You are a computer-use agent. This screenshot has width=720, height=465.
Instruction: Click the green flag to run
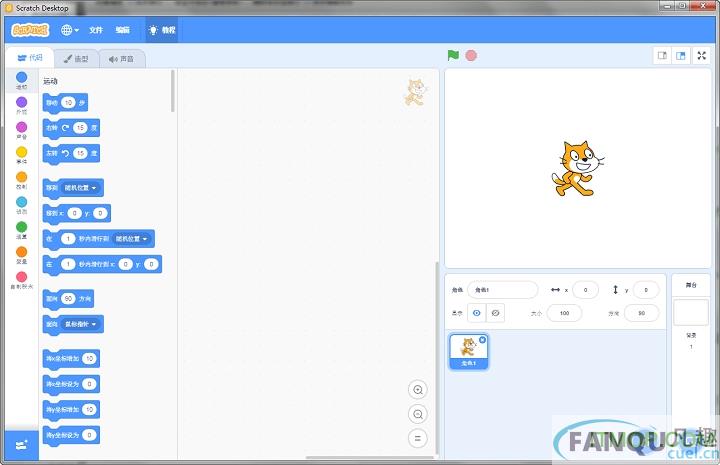(x=453, y=56)
